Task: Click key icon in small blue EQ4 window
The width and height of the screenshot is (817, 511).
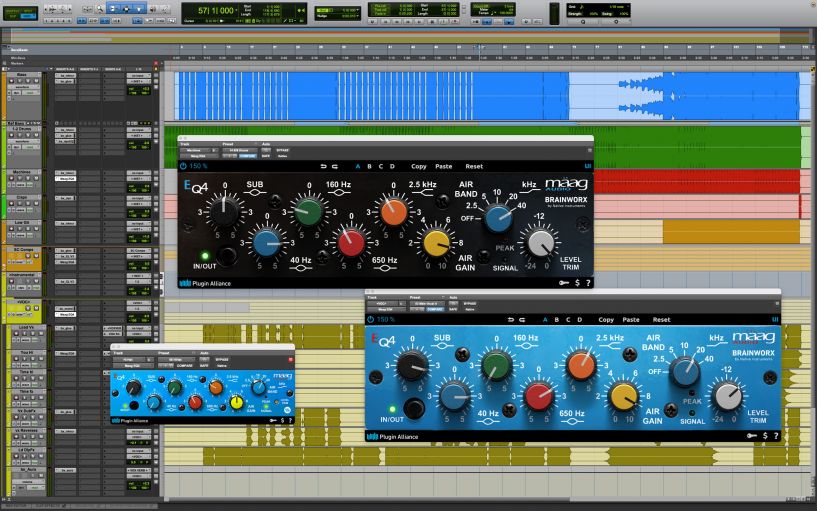Action: coord(273,420)
